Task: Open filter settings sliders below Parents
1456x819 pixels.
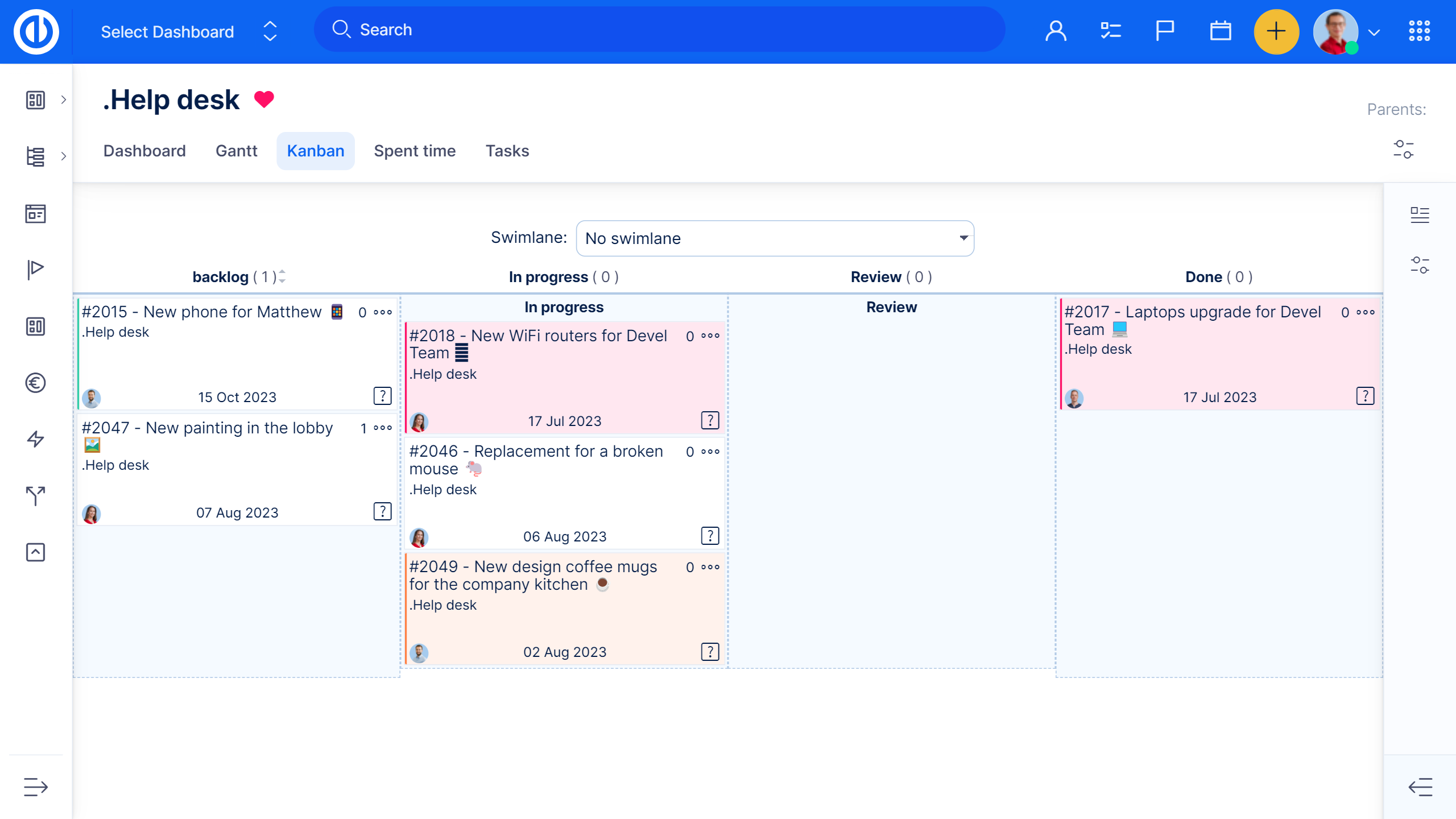Action: click(x=1403, y=150)
